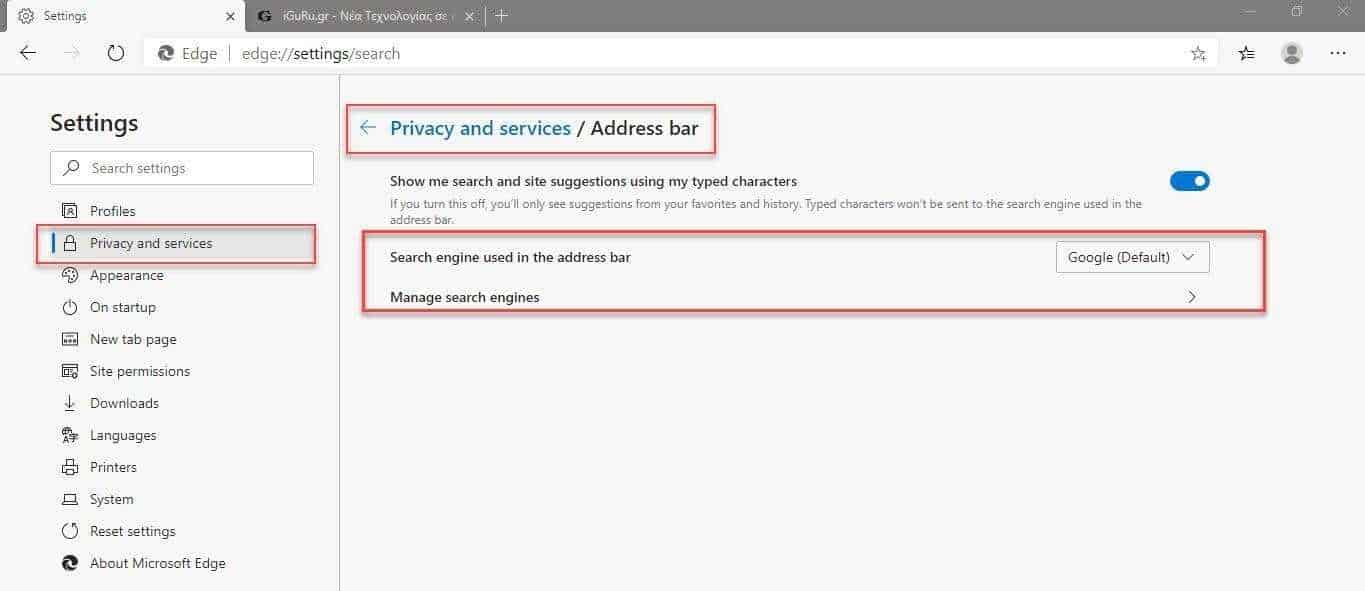Click the Privacy and services breadcrumb link
The image size is (1365, 591).
tap(480, 128)
